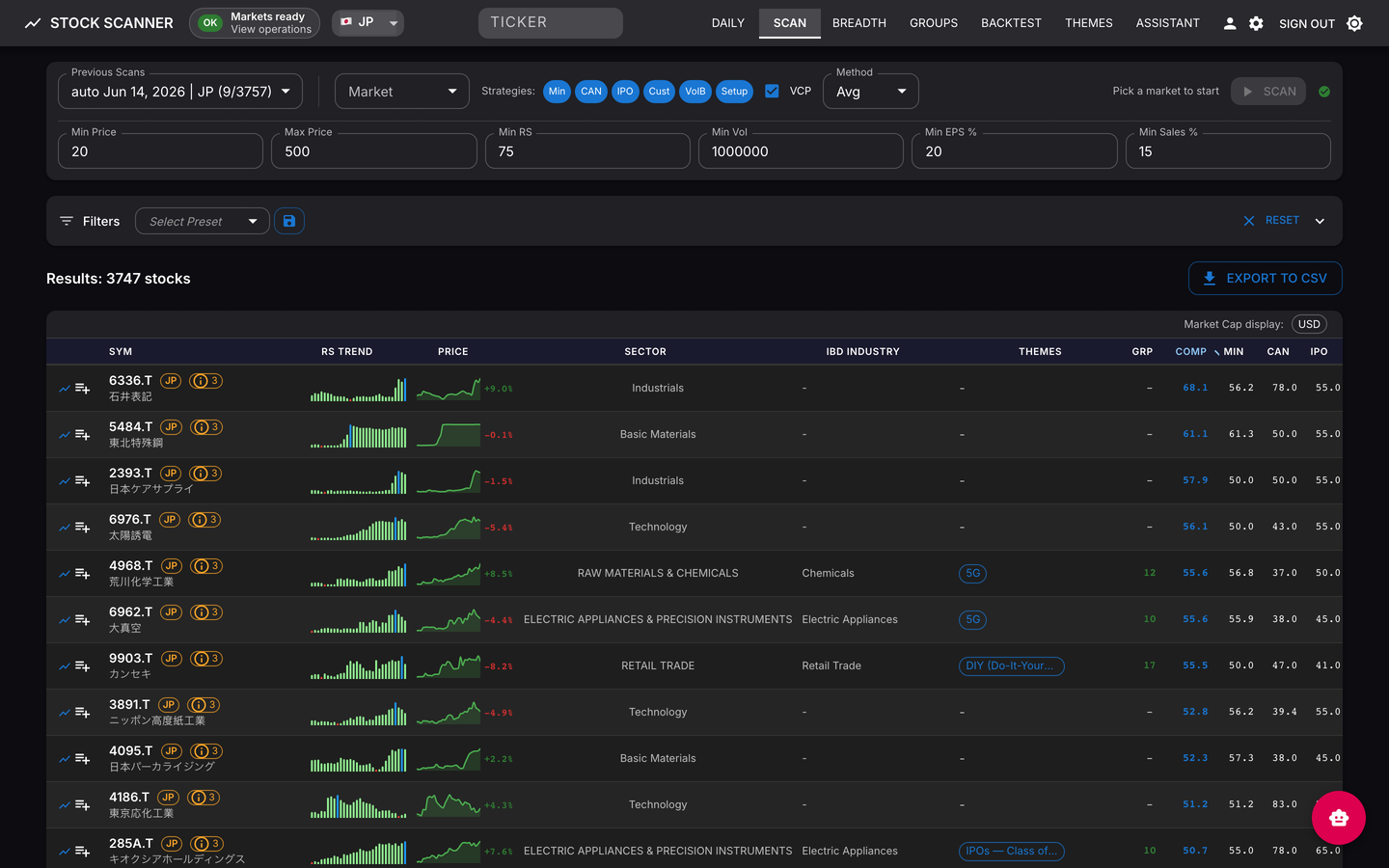This screenshot has height=868, width=1389.
Task: Add 6976.T to the watchlist
Action: (83, 528)
